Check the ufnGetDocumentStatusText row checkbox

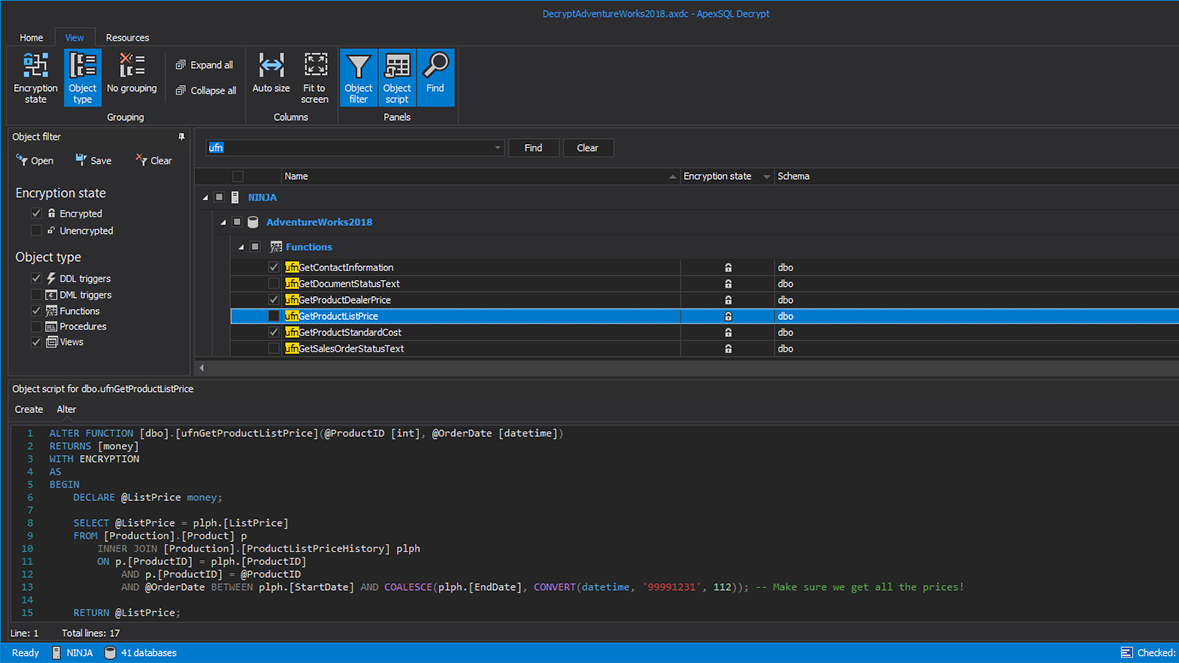pyautogui.click(x=274, y=284)
